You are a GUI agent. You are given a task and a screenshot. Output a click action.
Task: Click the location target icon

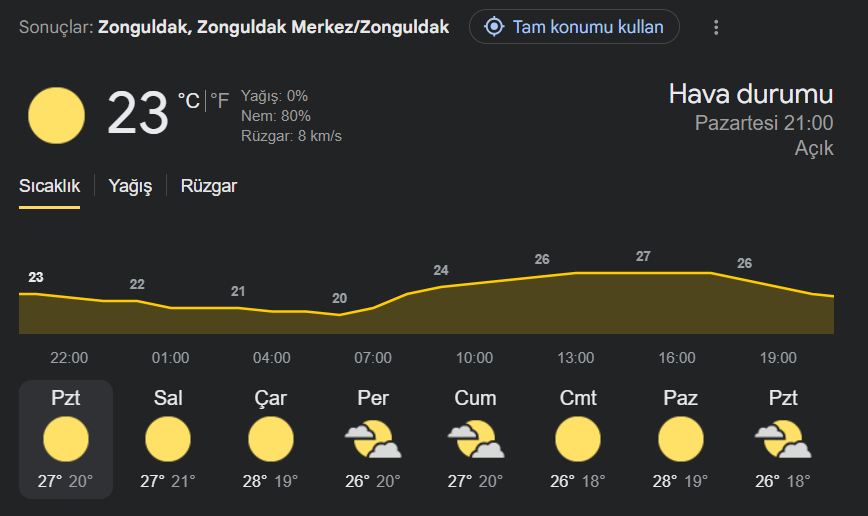(494, 27)
